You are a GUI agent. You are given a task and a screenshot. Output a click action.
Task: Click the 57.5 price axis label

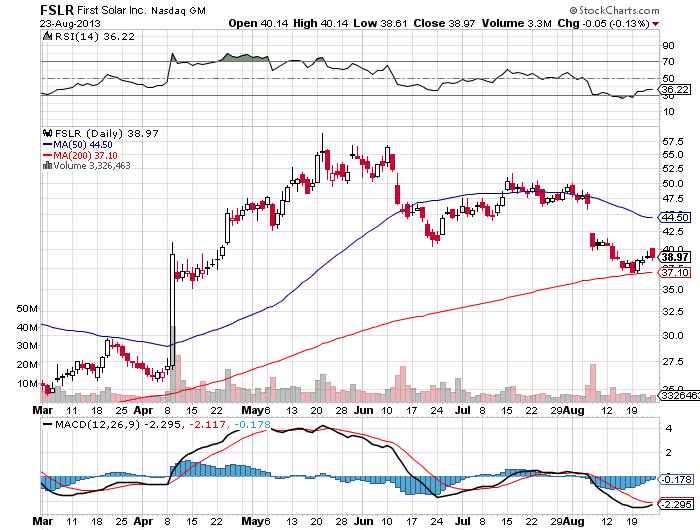[x=673, y=142]
